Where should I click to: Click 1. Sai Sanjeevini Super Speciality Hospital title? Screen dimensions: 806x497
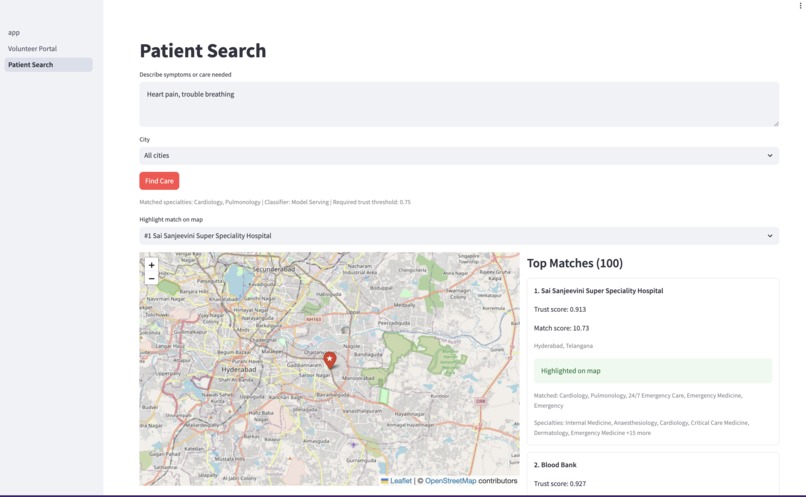598,291
